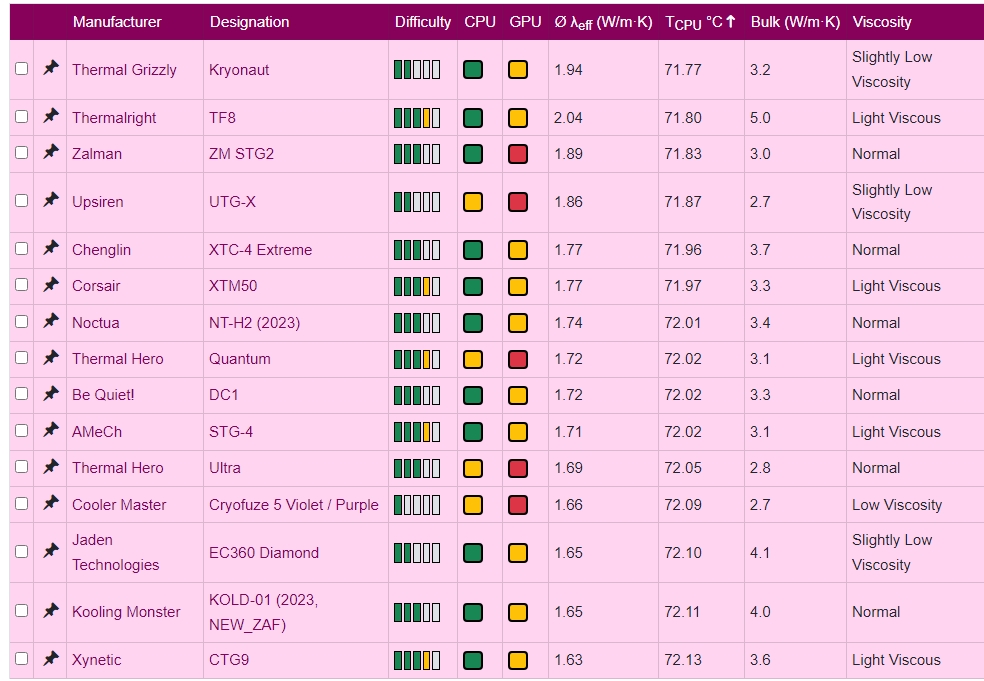Image resolution: width=984 pixels, height=681 pixels.
Task: Sort table by Difficulty column header
Action: pos(423,22)
